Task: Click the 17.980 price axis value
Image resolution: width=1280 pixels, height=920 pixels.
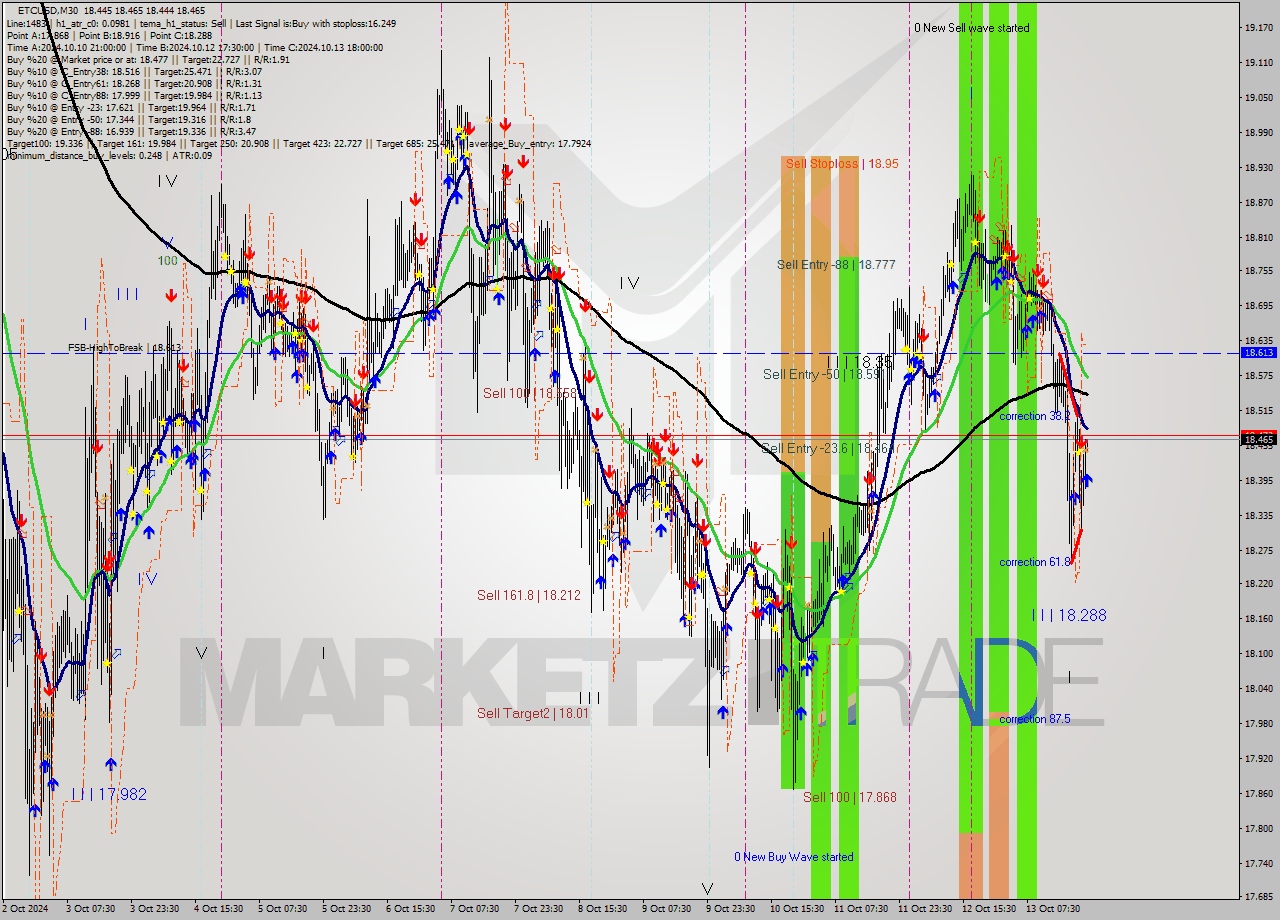Action: coord(1258,723)
